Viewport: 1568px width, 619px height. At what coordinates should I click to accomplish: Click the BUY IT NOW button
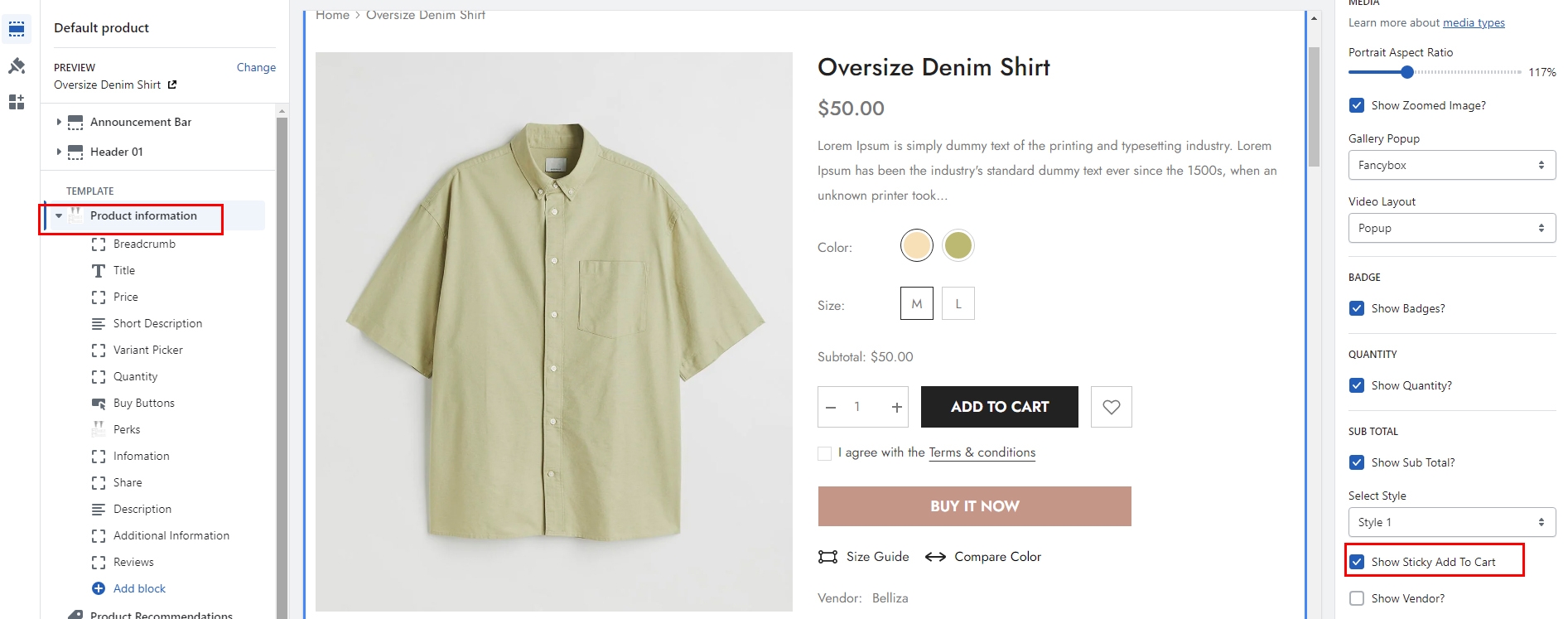tap(974, 506)
